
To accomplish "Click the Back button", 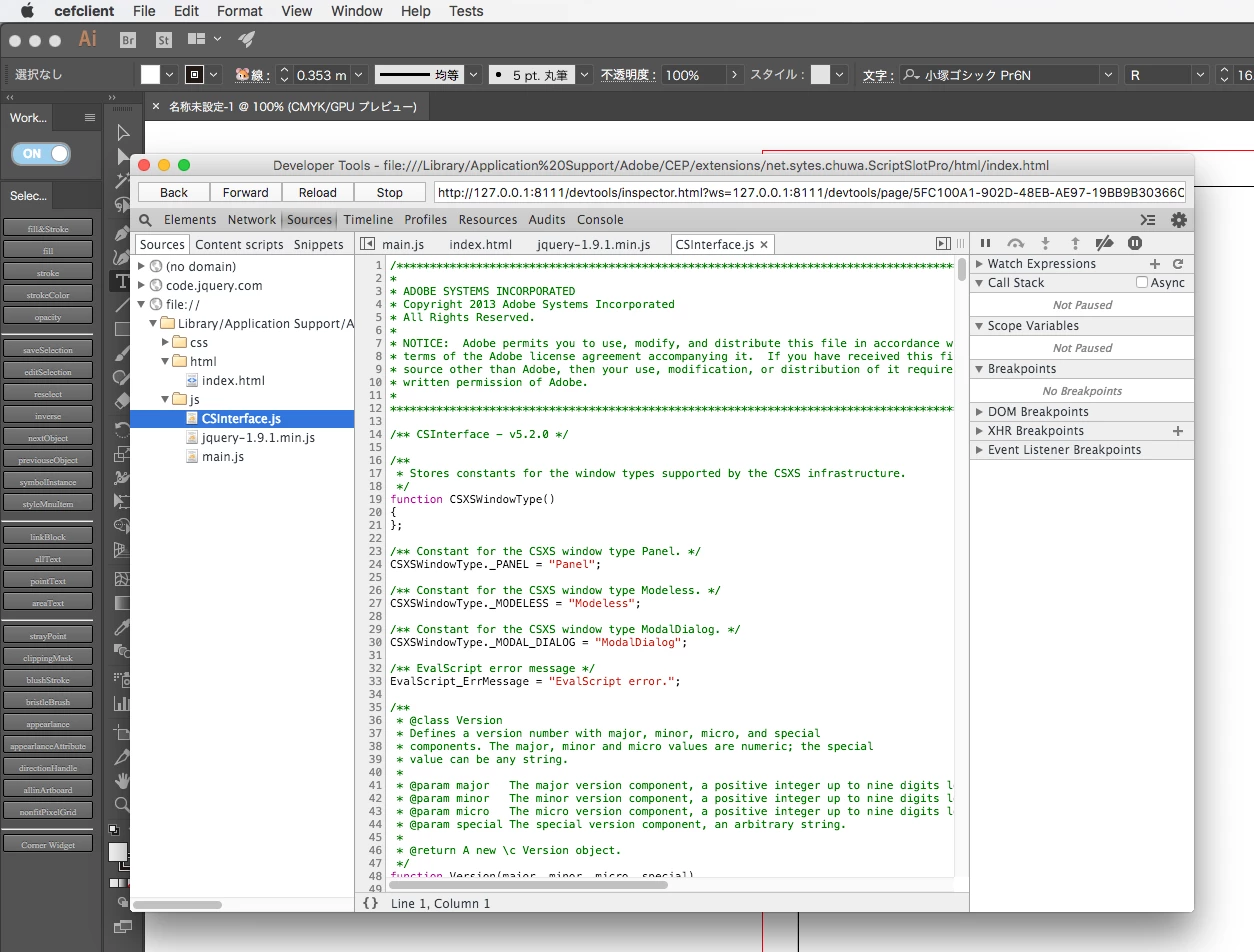I will coord(174,192).
